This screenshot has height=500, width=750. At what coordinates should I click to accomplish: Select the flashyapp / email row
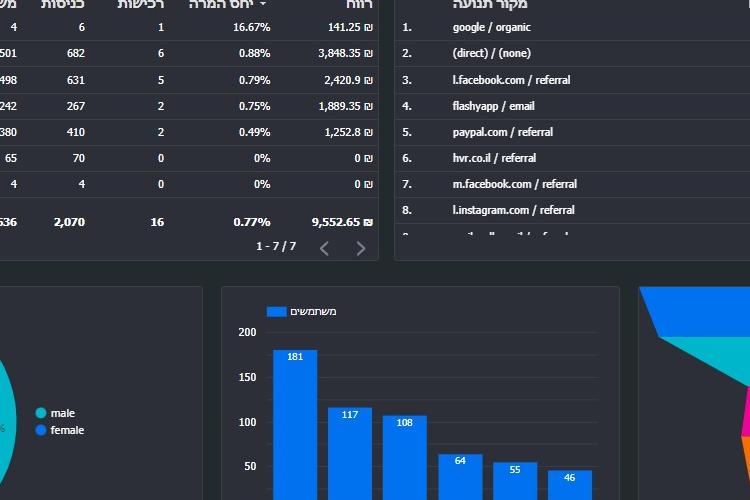pyautogui.click(x=572, y=106)
